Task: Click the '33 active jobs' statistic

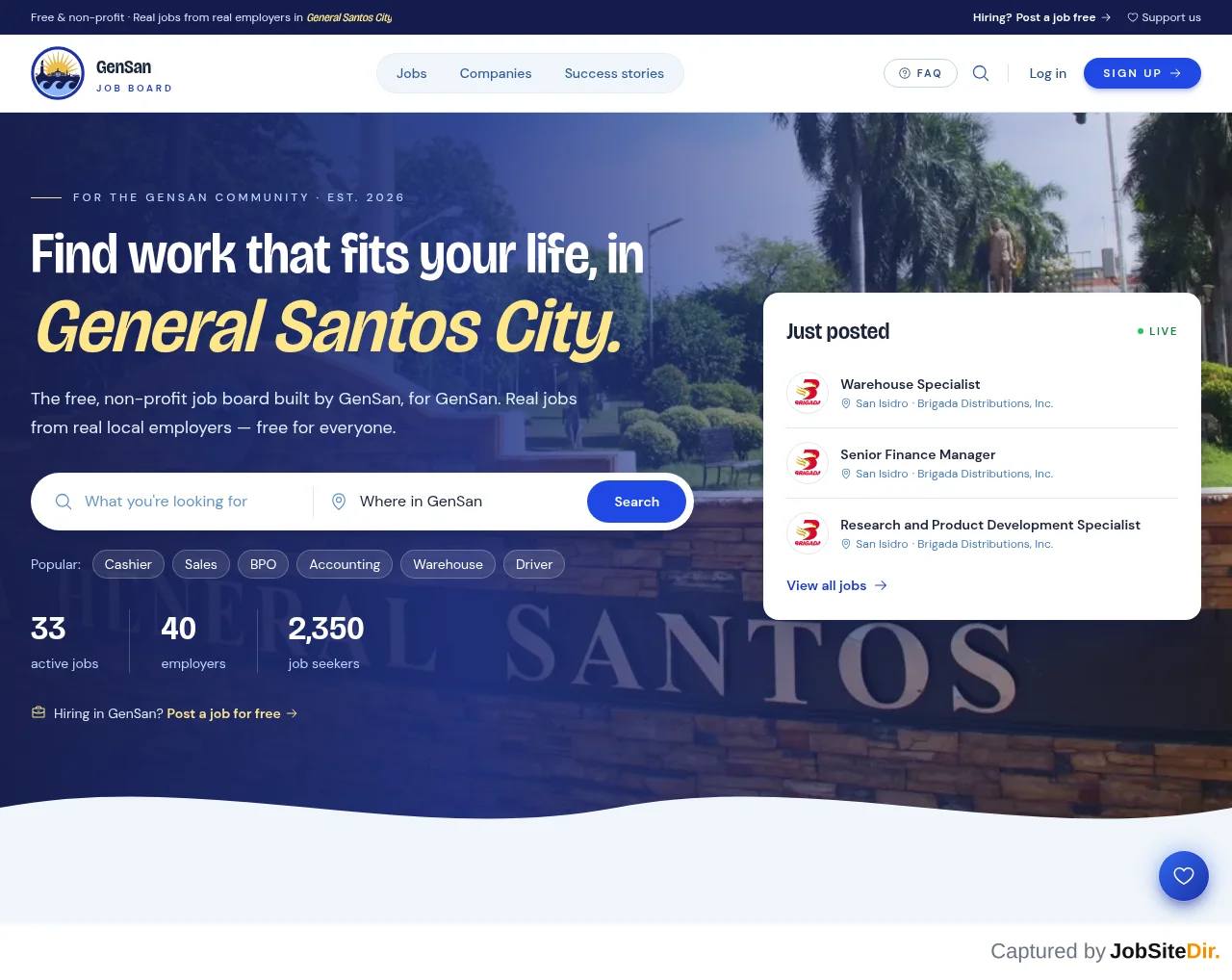Action: click(64, 642)
